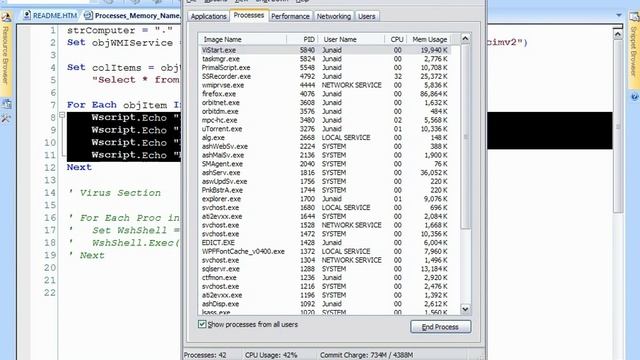The height and width of the screenshot is (360, 640).
Task: Click the 86,864 K memory value for firefox
Action: 433,94
